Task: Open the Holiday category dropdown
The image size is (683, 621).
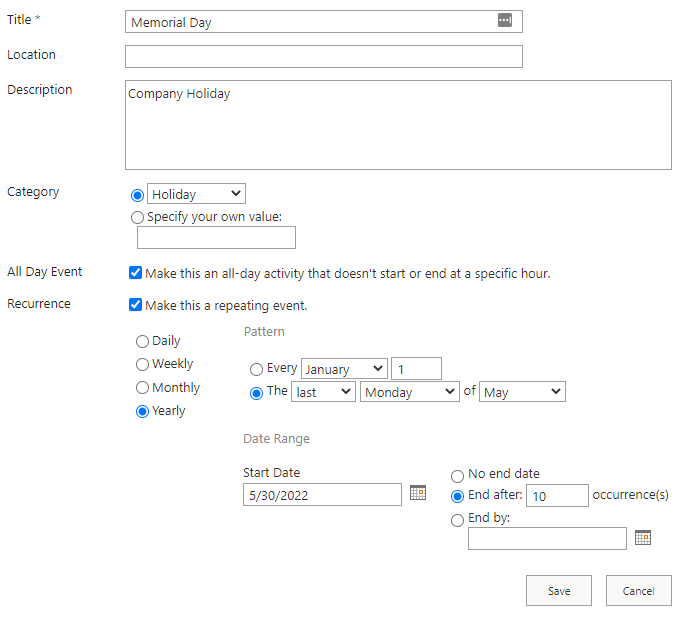Action: click(x=196, y=194)
